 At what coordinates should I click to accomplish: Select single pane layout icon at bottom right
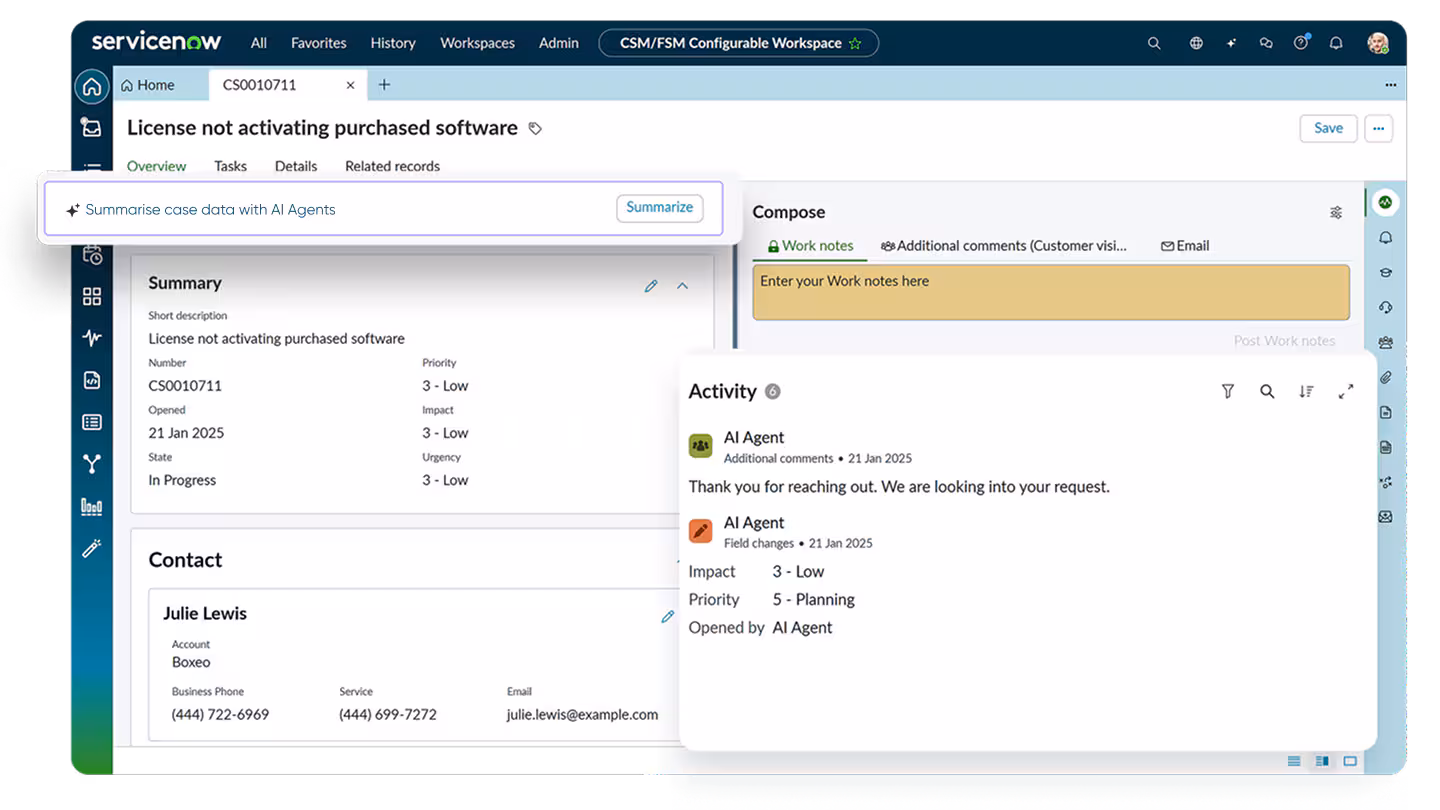tap(1350, 761)
